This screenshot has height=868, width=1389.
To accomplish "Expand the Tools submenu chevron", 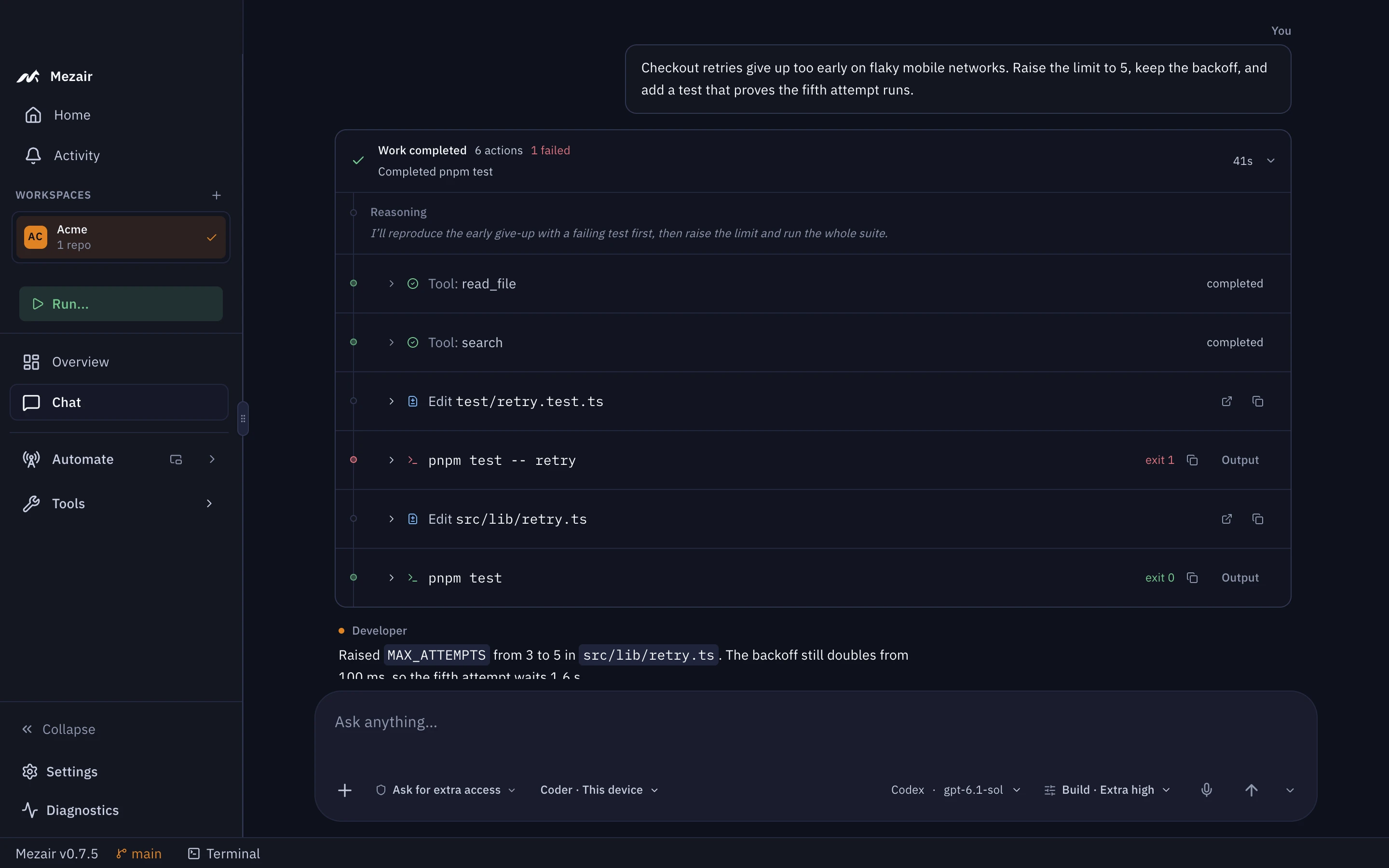I will (209, 503).
